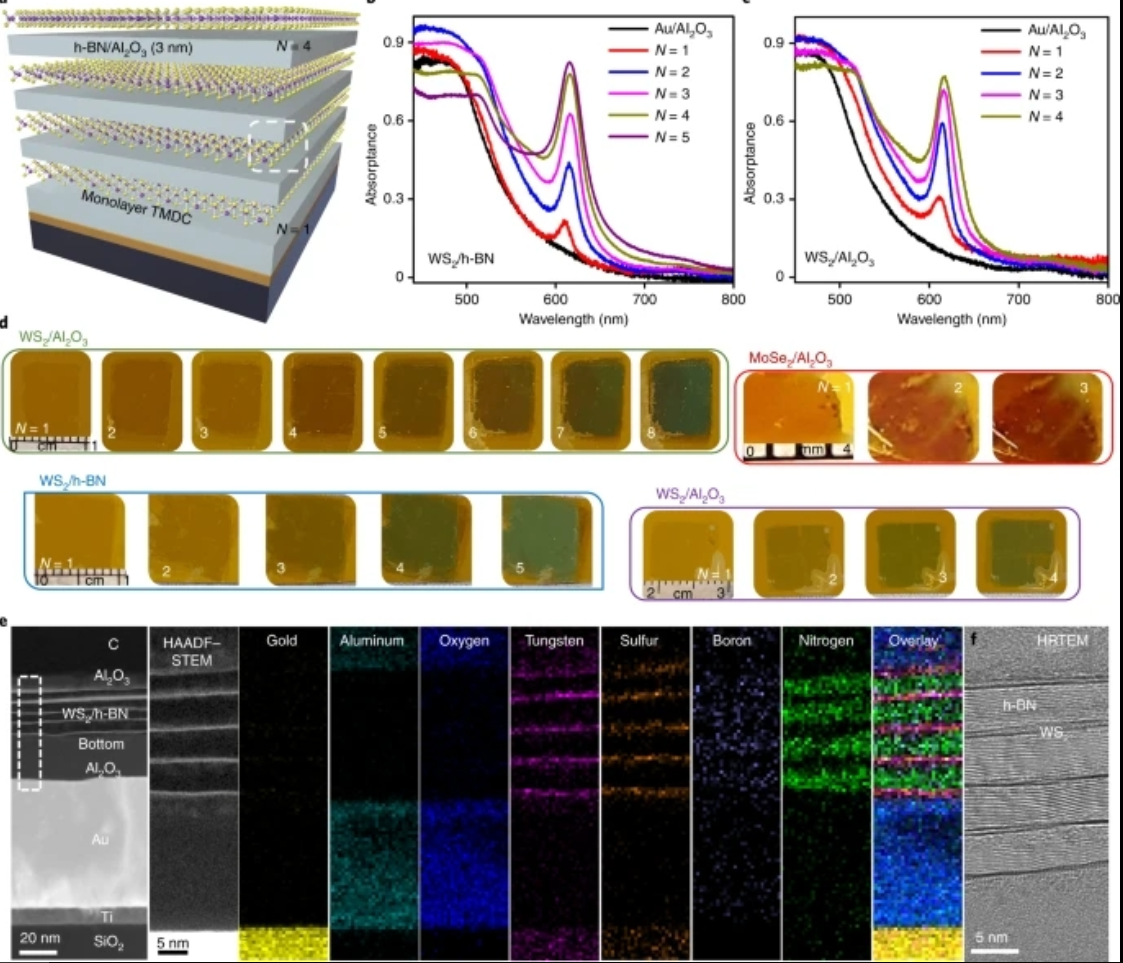Image resolution: width=1123 pixels, height=963 pixels.
Task: Open the Nitrogen elemental map panel
Action: tap(826, 790)
